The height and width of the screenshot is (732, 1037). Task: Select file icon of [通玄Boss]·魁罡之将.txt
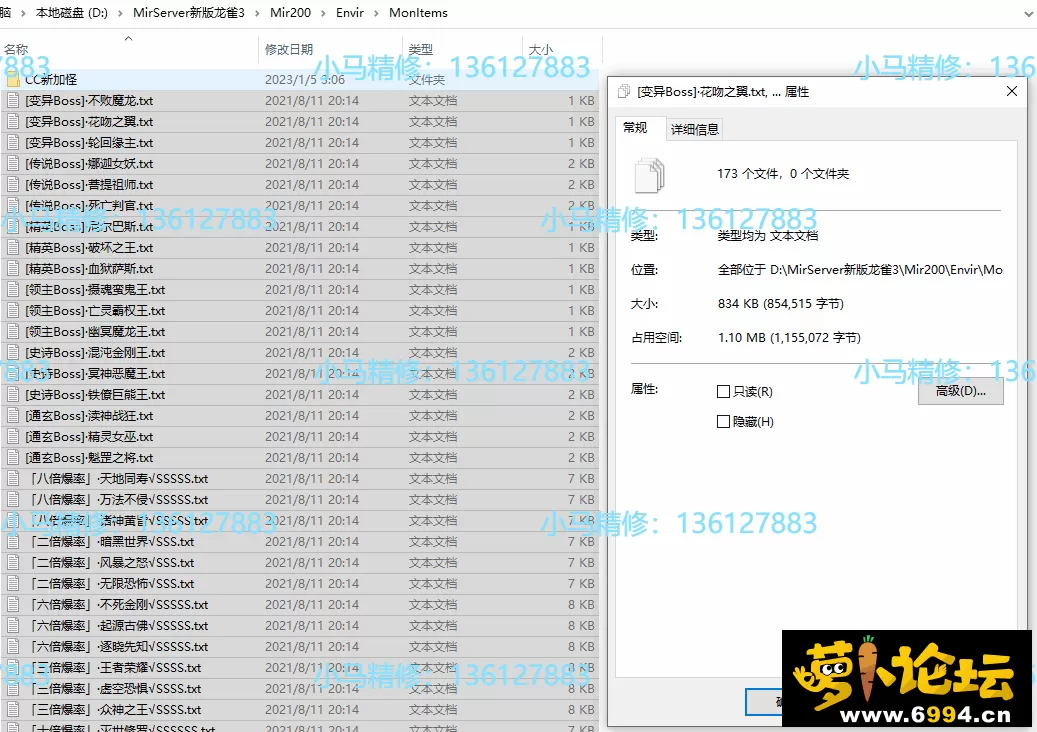[x=13, y=458]
